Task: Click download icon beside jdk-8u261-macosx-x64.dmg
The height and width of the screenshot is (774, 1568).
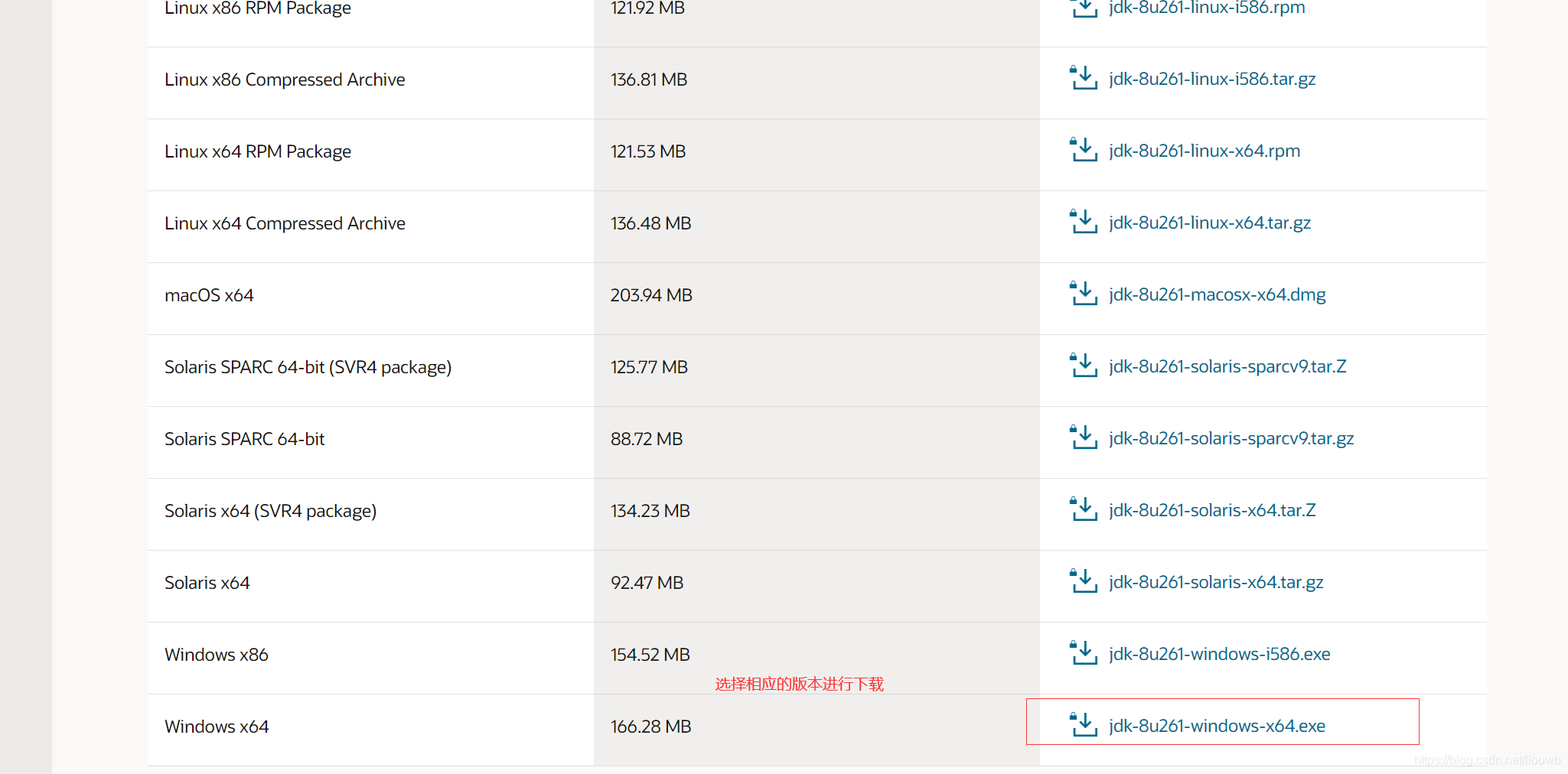Action: pyautogui.click(x=1084, y=293)
